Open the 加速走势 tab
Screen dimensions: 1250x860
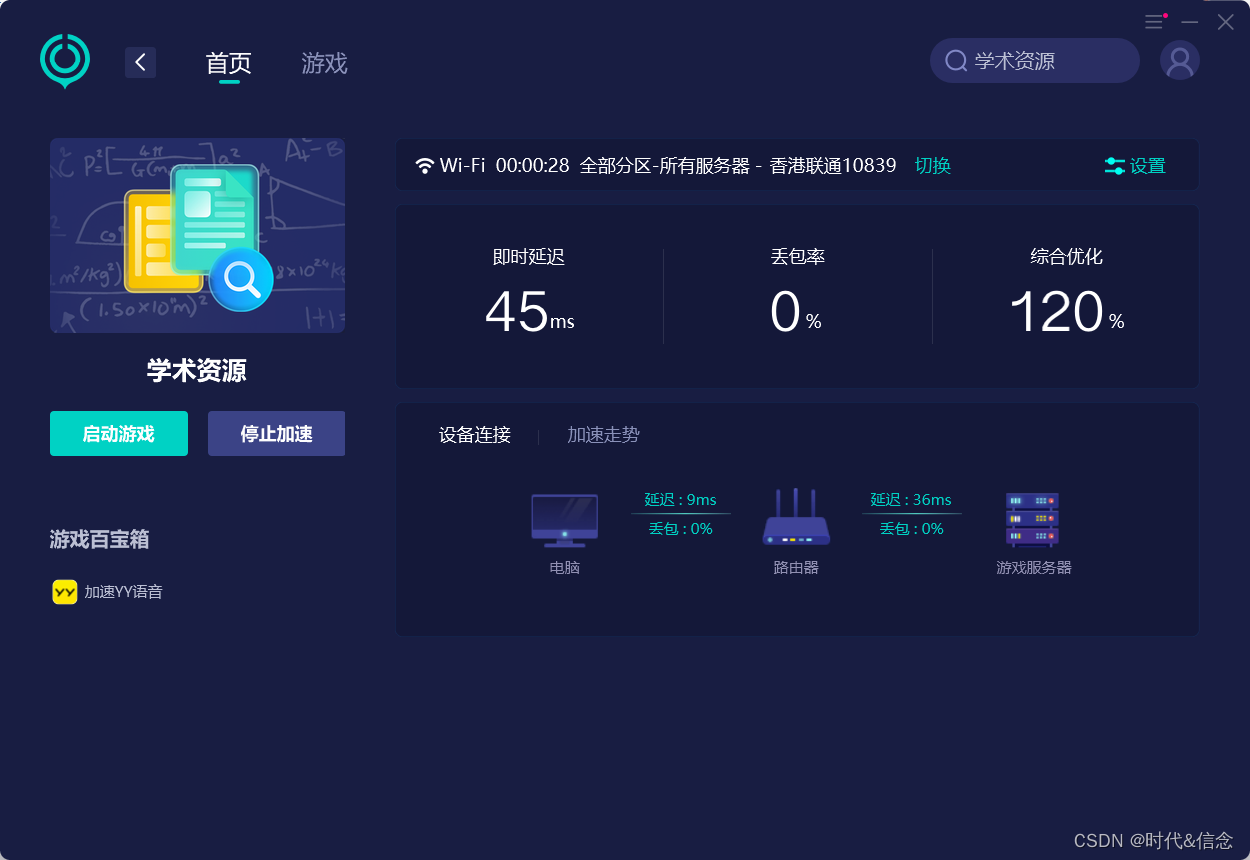pyautogui.click(x=603, y=435)
